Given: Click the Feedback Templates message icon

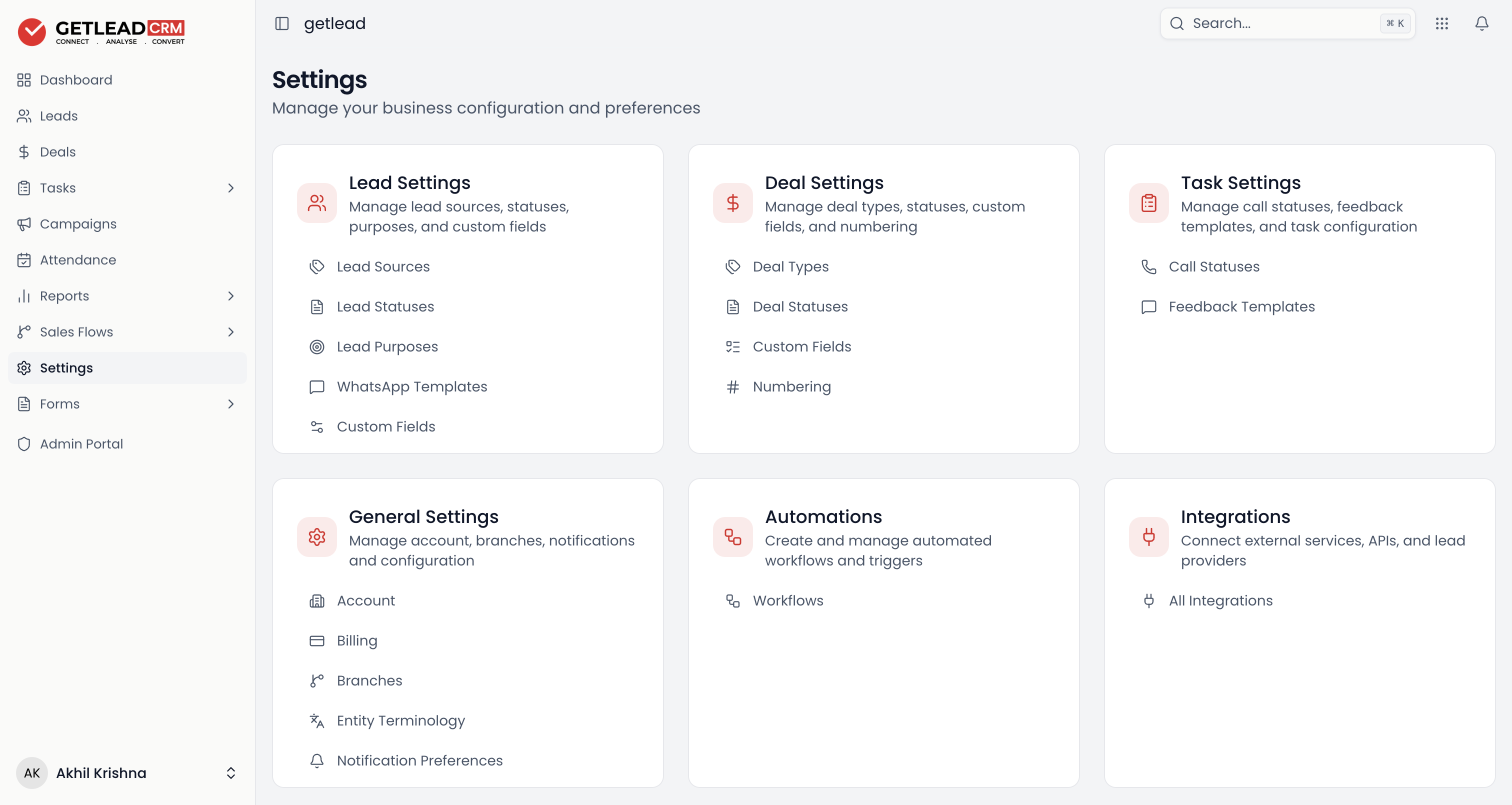Looking at the screenshot, I should point(1148,306).
